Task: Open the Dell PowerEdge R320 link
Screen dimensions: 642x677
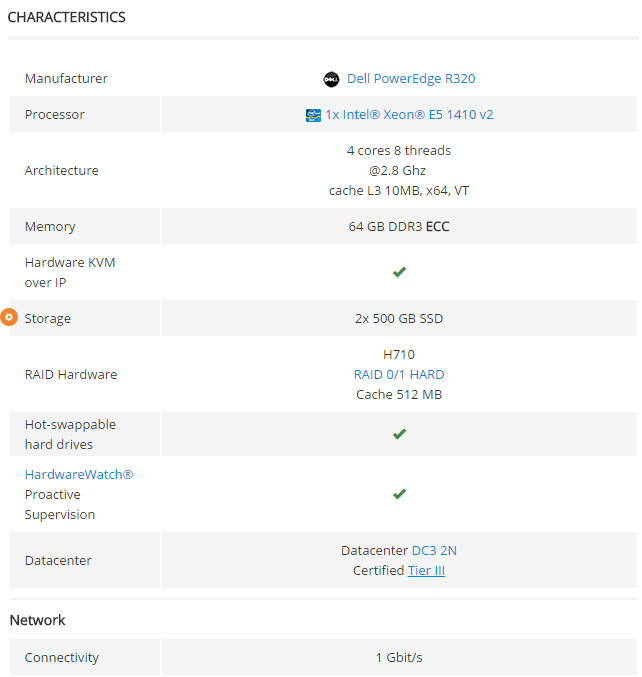Action: coord(411,79)
